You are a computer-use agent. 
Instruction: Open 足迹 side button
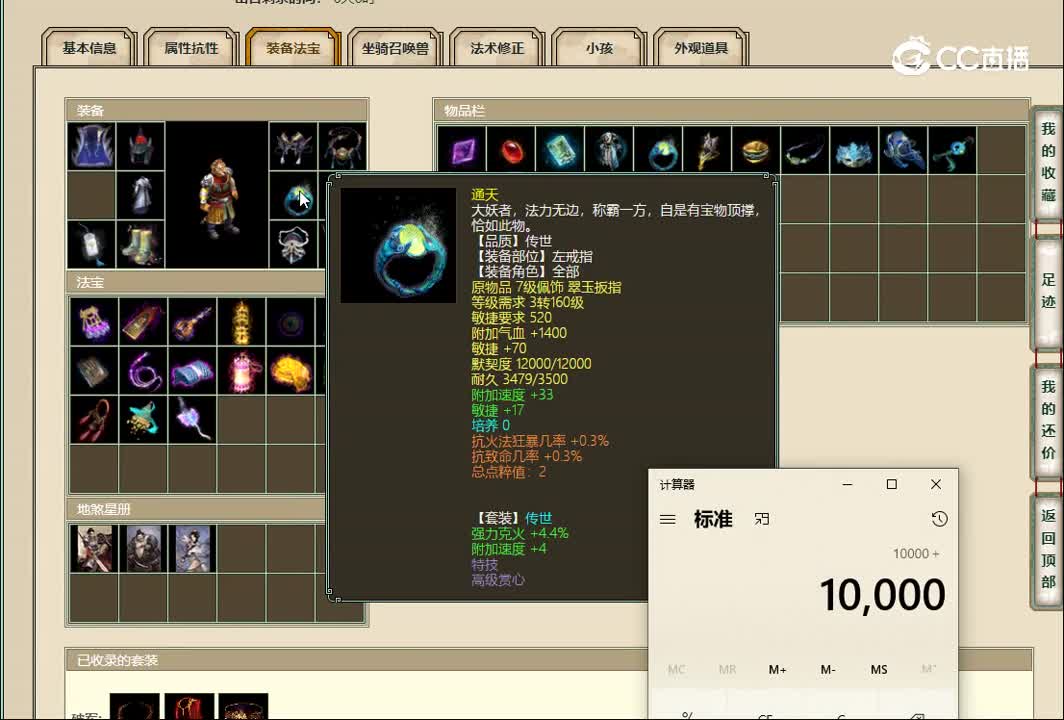pyautogui.click(x=1048, y=292)
